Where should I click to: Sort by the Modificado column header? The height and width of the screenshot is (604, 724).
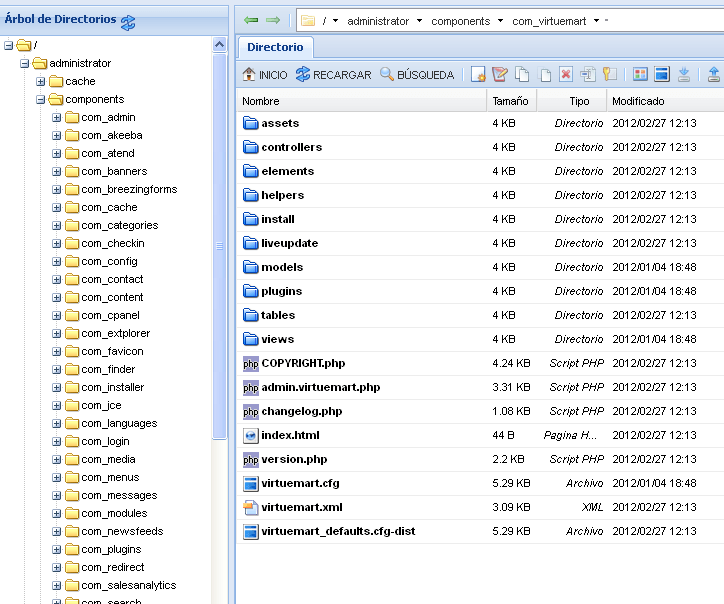coord(665,101)
